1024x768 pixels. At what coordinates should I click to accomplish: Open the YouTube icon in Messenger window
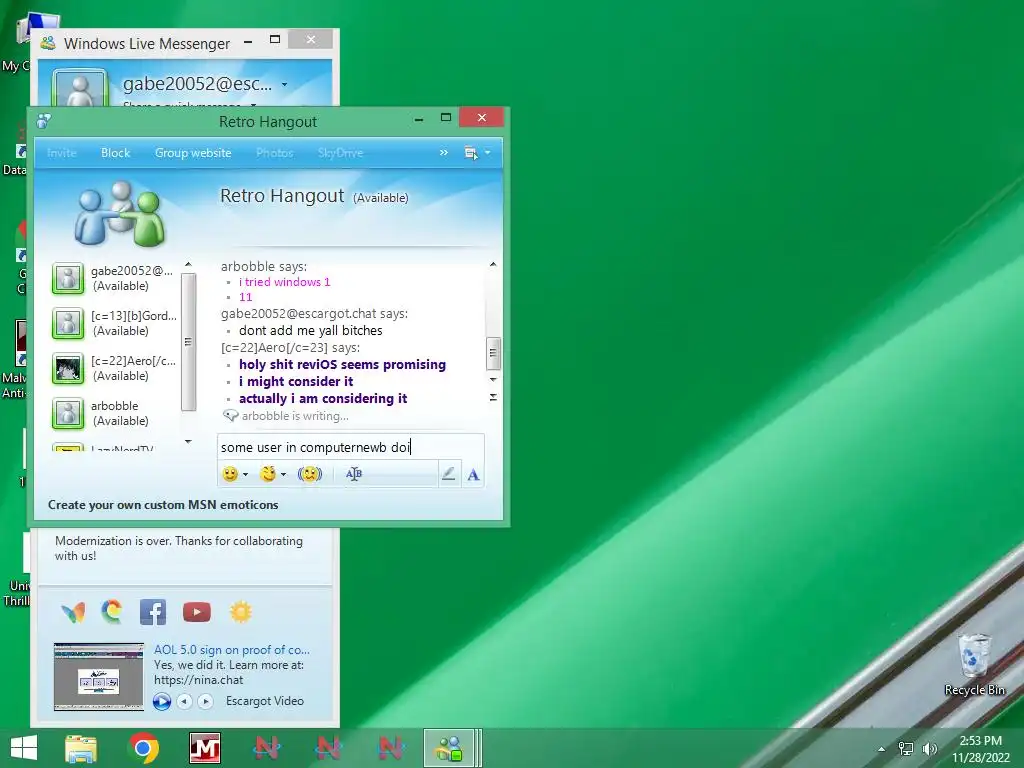coord(197,613)
